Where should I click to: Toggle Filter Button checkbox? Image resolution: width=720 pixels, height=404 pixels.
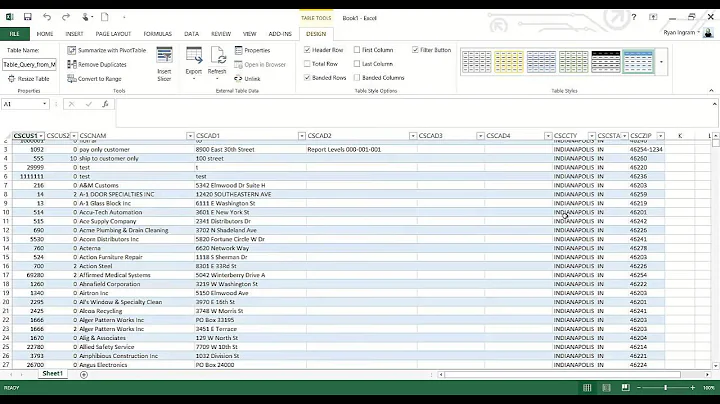coord(415,50)
